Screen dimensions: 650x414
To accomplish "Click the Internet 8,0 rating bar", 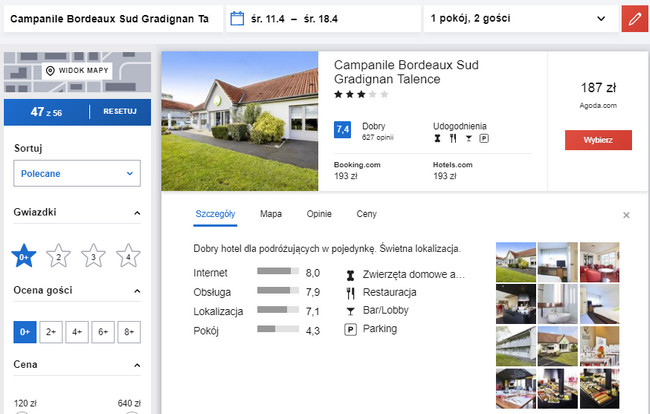I will [x=278, y=271].
